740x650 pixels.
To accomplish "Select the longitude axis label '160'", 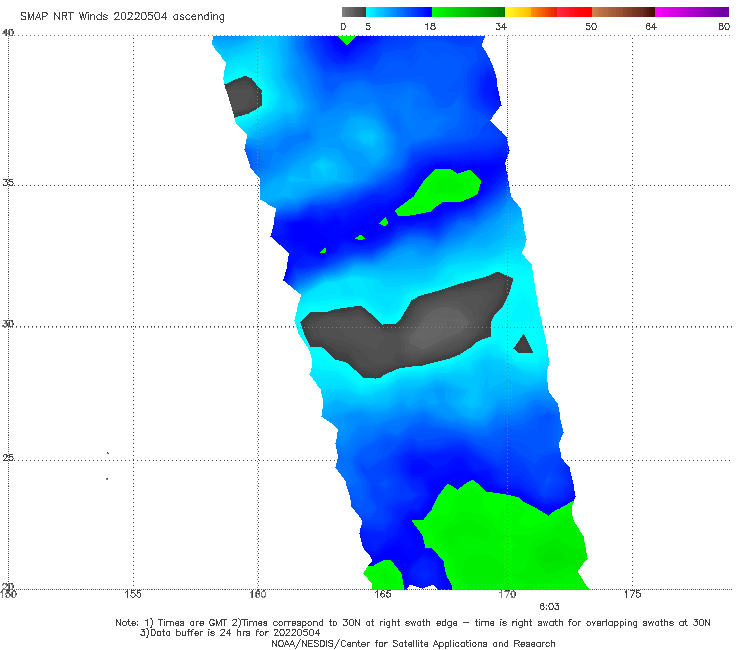I will 258,594.
